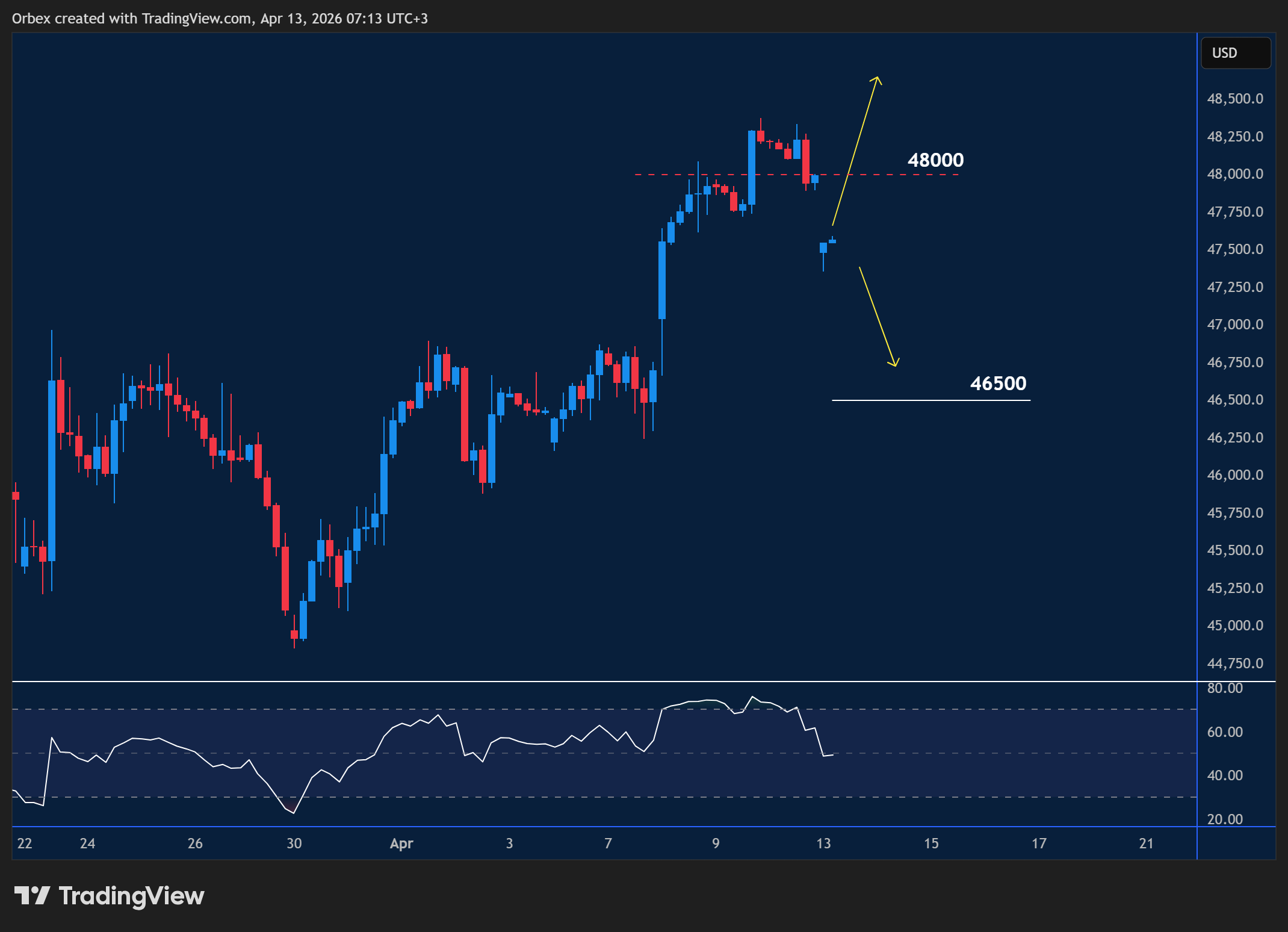Click the TradingView brand text
The image size is (1288, 932).
(131, 896)
